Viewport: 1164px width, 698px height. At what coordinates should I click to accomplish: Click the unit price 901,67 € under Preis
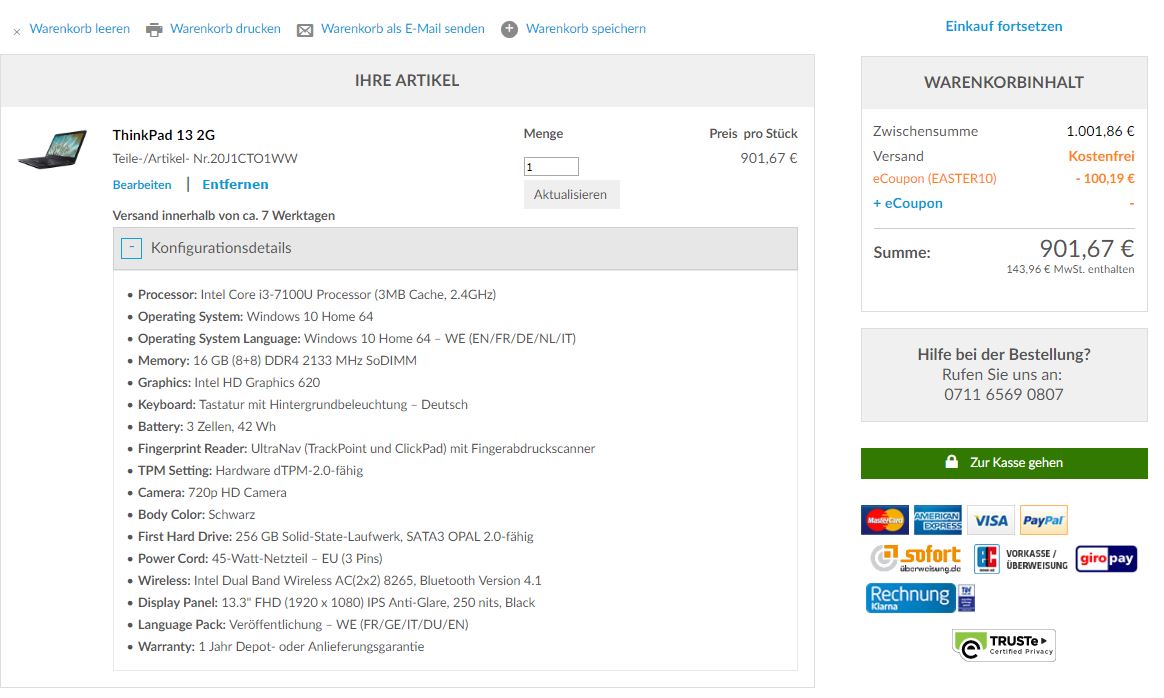pos(768,158)
